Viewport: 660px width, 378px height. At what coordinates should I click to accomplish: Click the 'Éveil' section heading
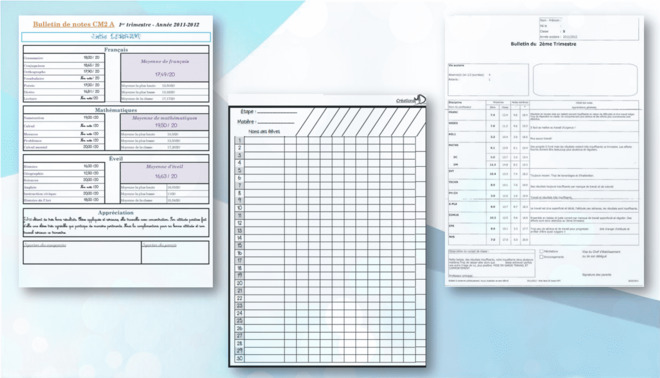tap(116, 159)
